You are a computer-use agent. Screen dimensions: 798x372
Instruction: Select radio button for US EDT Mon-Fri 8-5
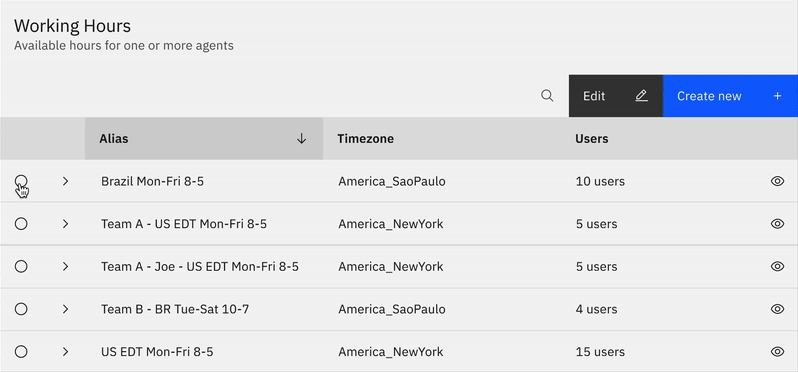(21, 352)
